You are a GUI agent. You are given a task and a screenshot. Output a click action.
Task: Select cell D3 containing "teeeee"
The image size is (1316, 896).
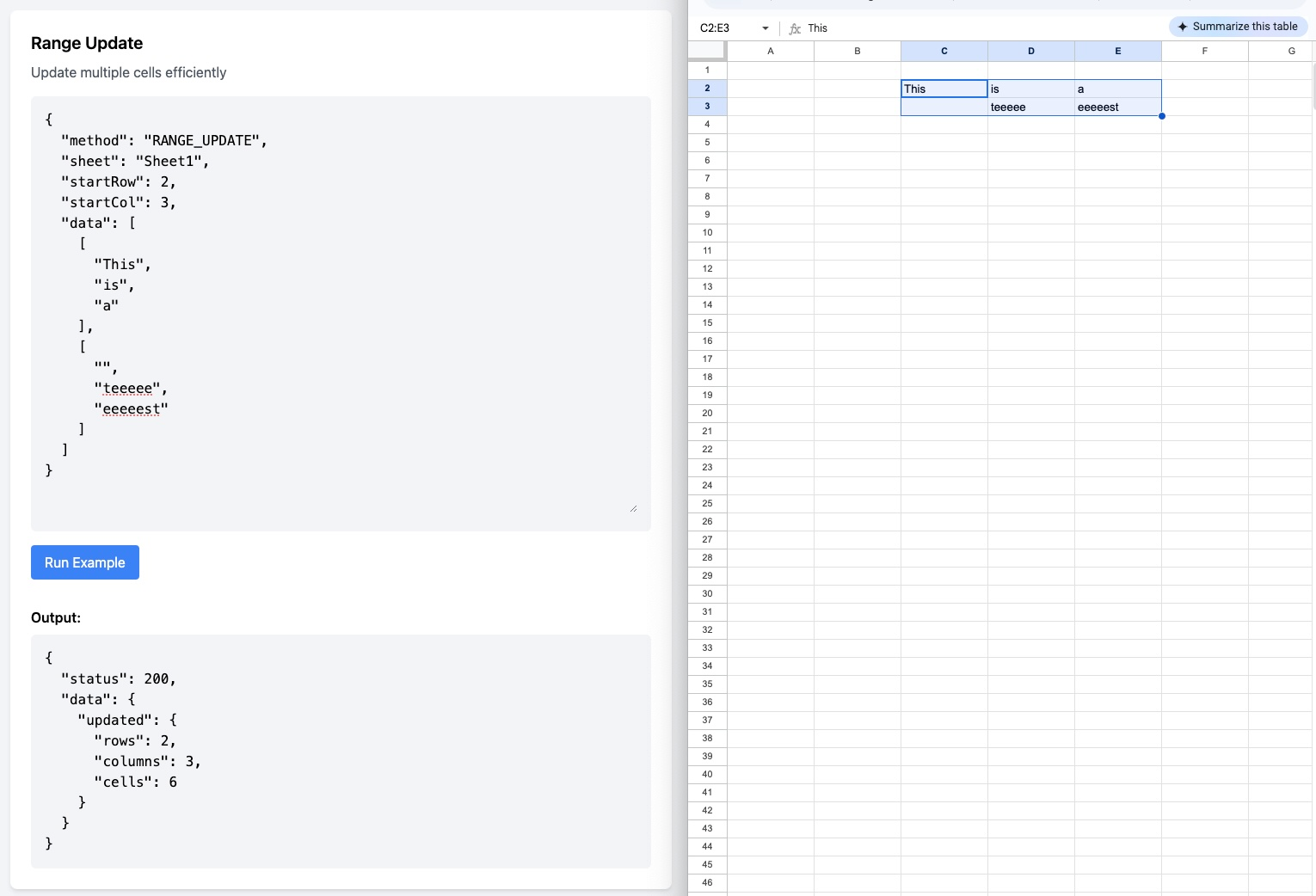tap(1031, 107)
